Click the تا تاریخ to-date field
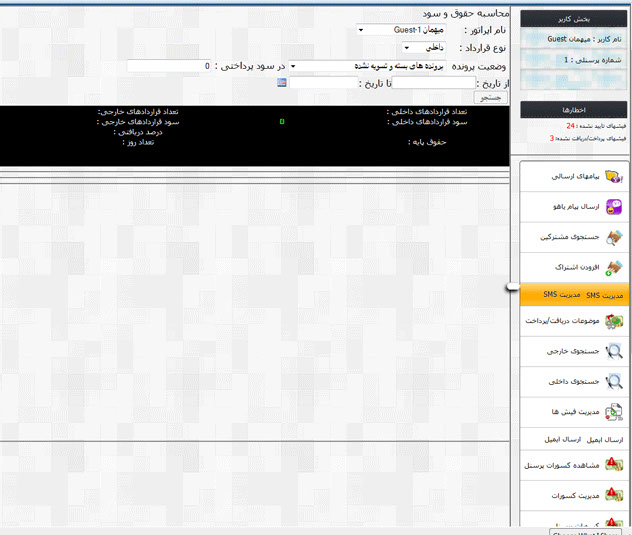Viewport: 632px width, 535px height. pos(323,83)
